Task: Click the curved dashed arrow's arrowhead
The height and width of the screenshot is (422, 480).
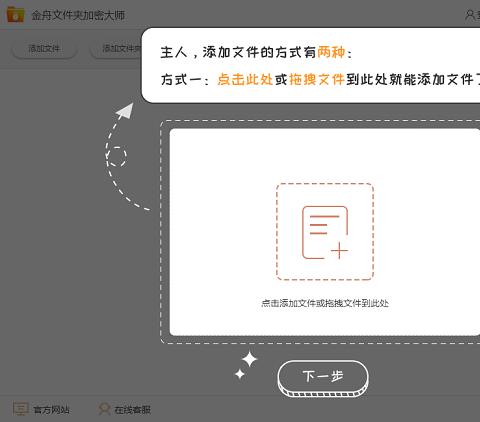Action: (x=126, y=110)
